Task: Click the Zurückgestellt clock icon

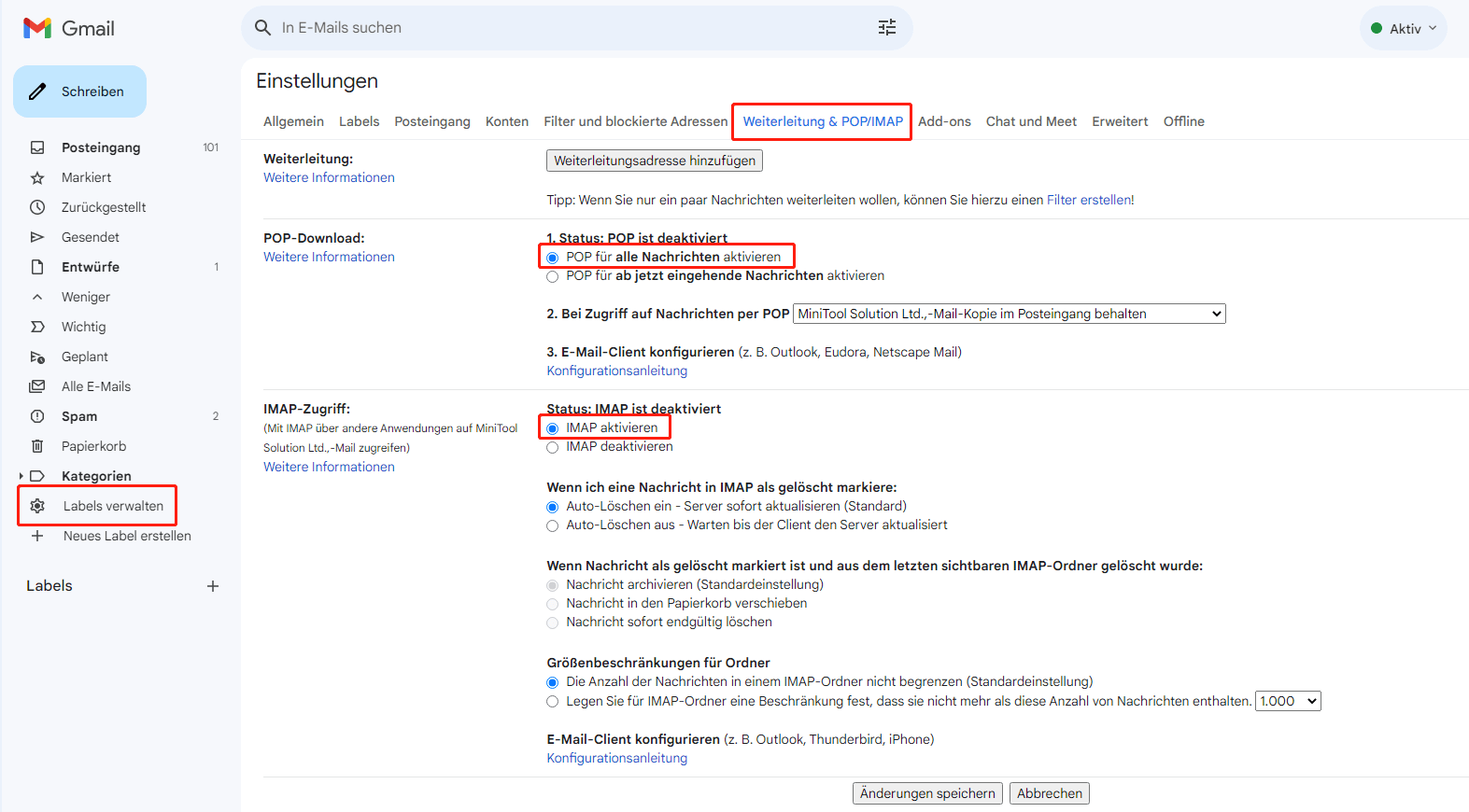Action: pyautogui.click(x=37, y=207)
